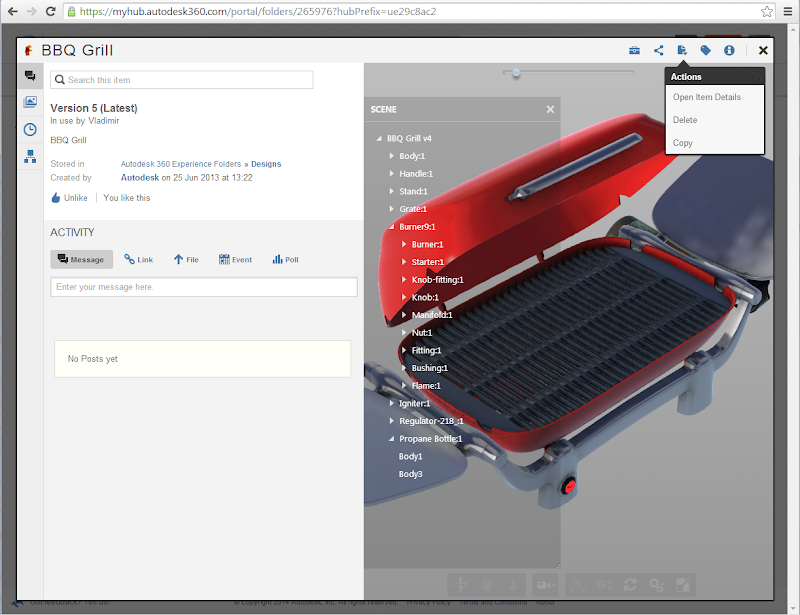Open the hierarchy panel in the sidebar
Screen dimensions: 800x615
29,152
